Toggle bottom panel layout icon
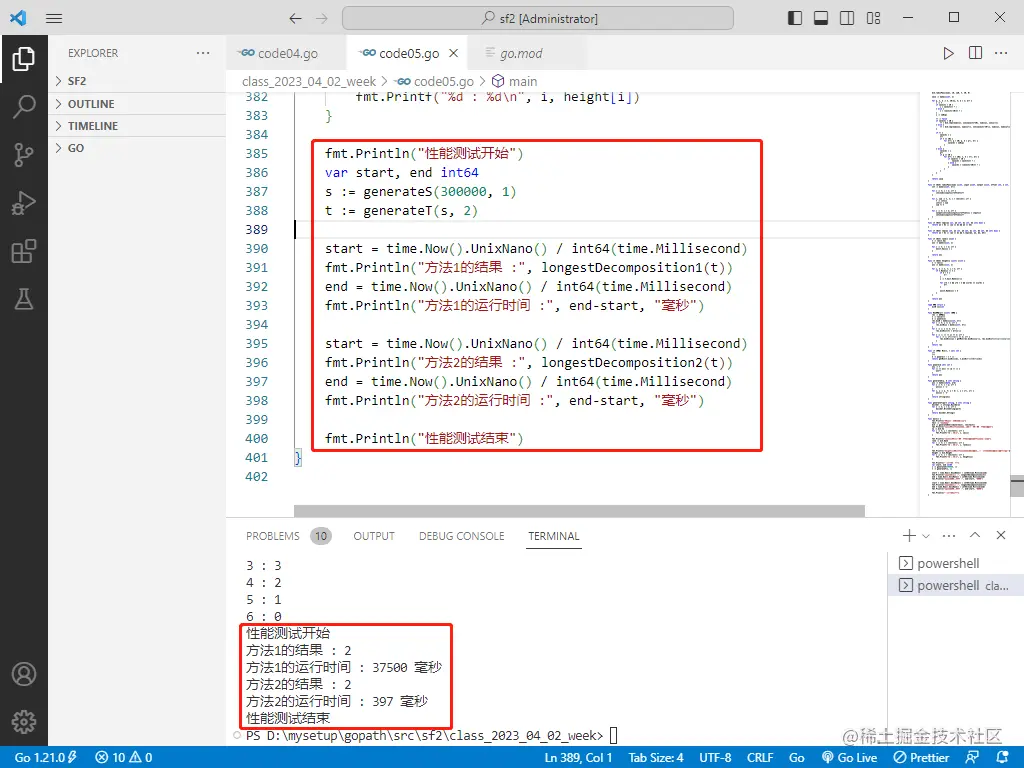1024x768 pixels. pos(821,18)
